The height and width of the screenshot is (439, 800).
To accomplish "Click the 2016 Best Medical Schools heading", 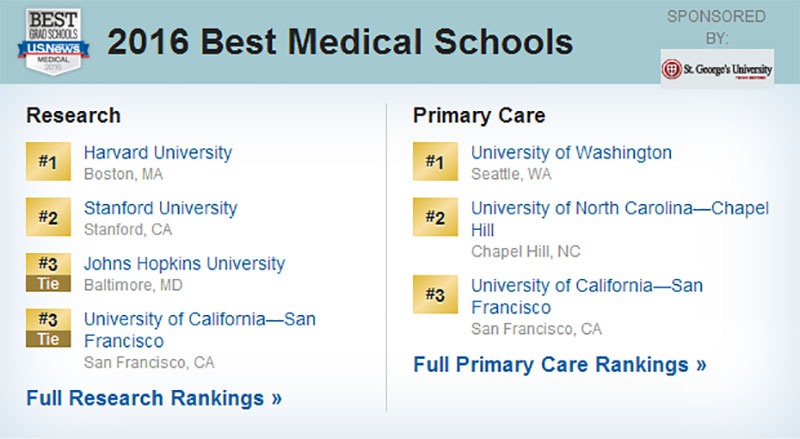I will [340, 41].
